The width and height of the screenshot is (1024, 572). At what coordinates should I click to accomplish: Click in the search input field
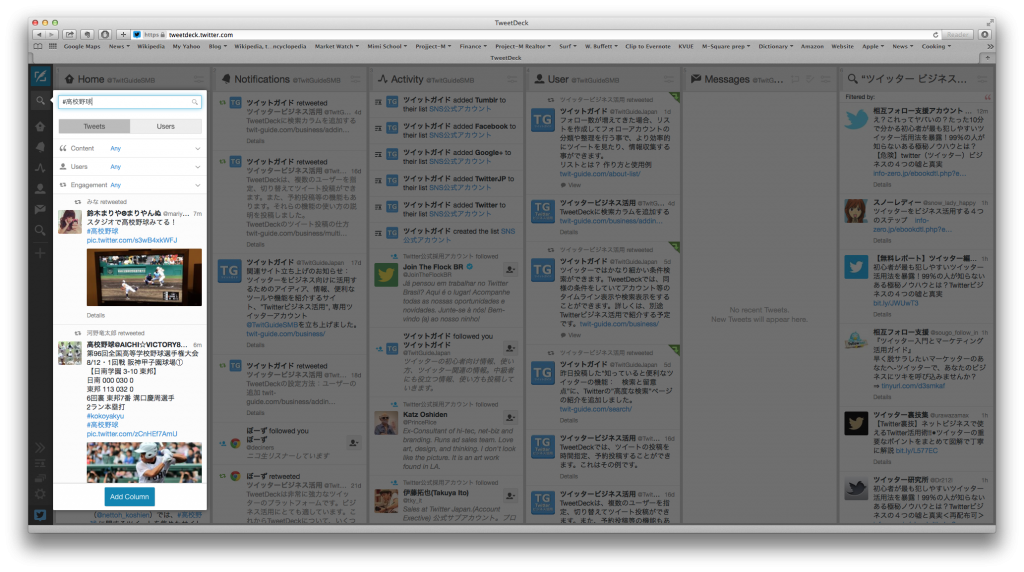pos(124,102)
